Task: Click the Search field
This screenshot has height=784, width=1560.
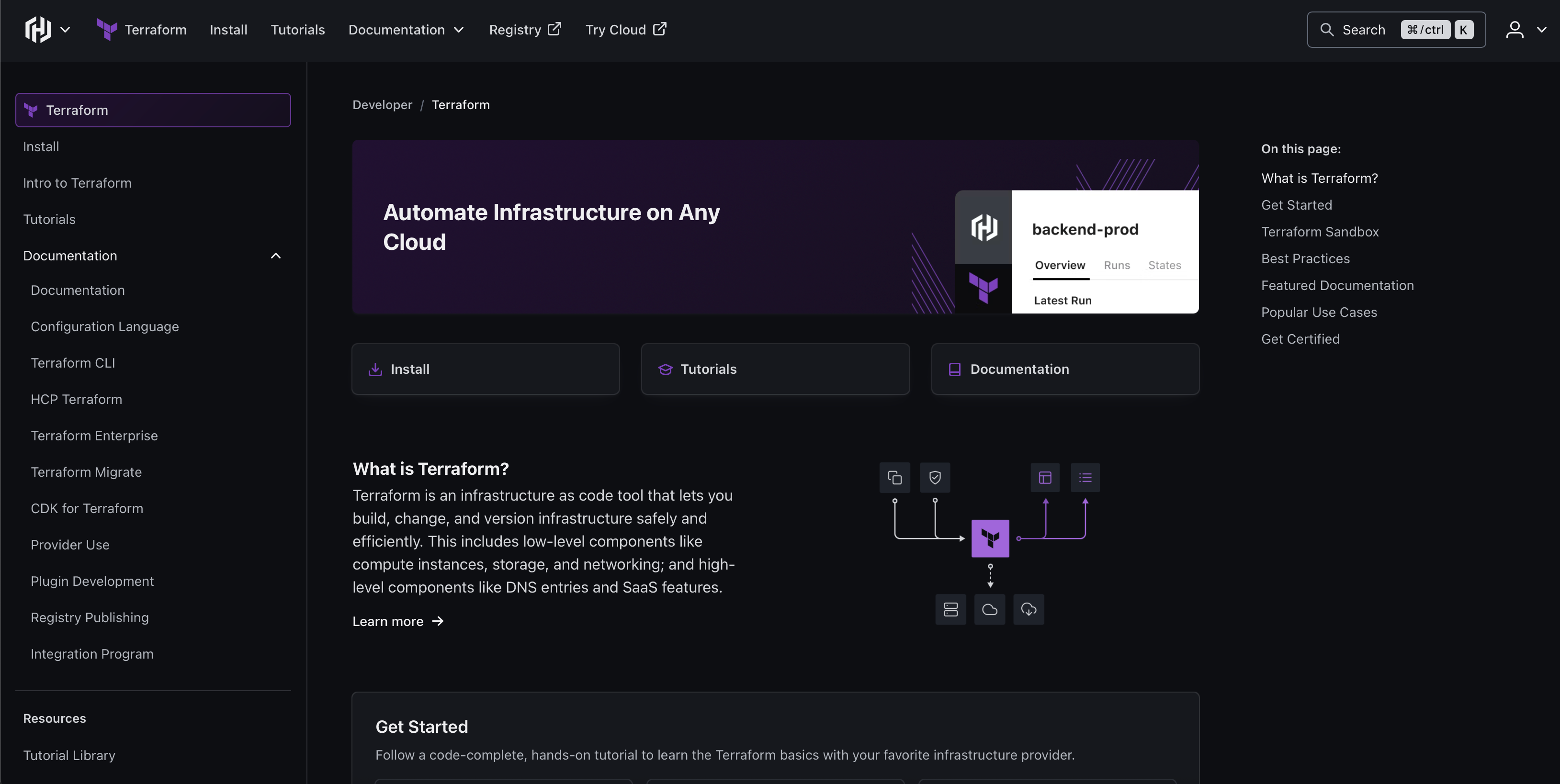Action: point(1396,30)
